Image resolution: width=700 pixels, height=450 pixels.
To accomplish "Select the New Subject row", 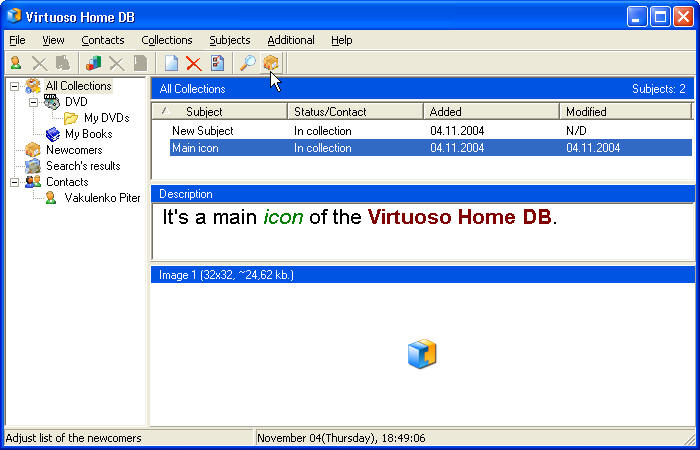I will click(x=431, y=131).
